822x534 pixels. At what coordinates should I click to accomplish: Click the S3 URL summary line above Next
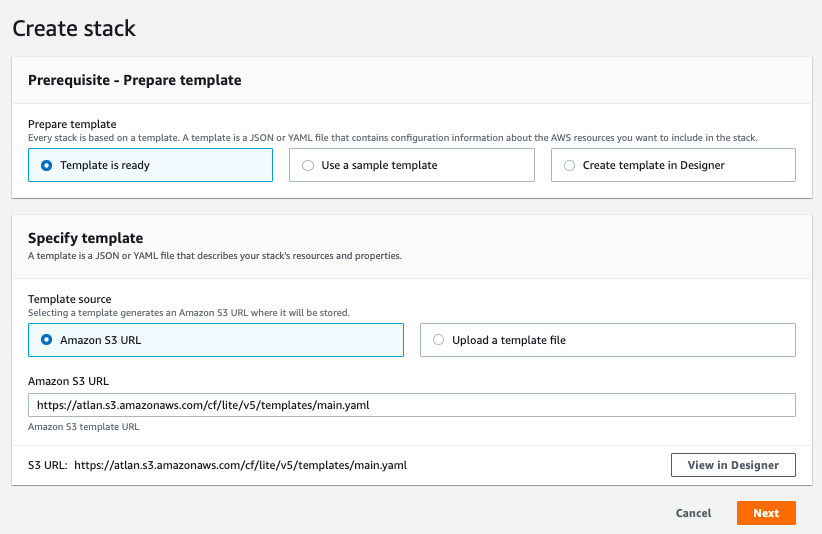pyautogui.click(x=217, y=465)
